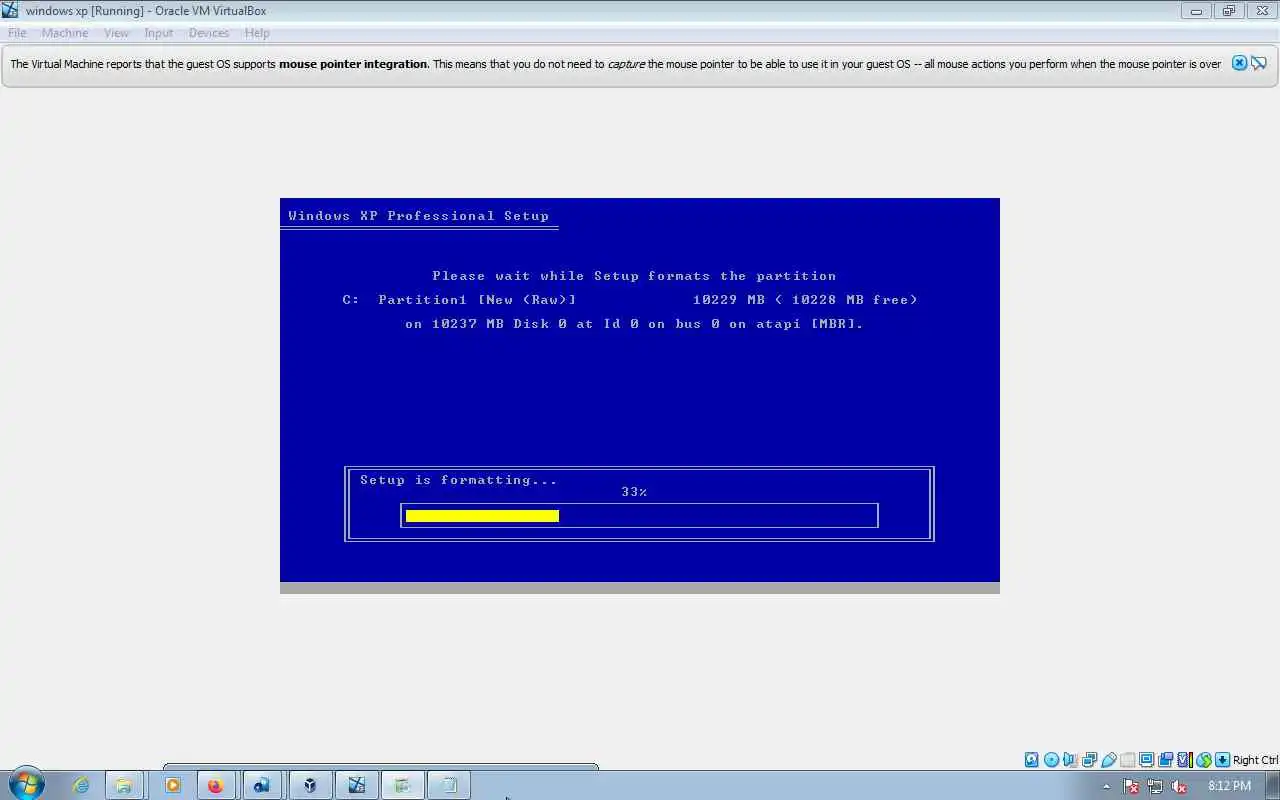Click the 33% progress value
This screenshot has width=1280, height=800.
pyautogui.click(x=634, y=492)
